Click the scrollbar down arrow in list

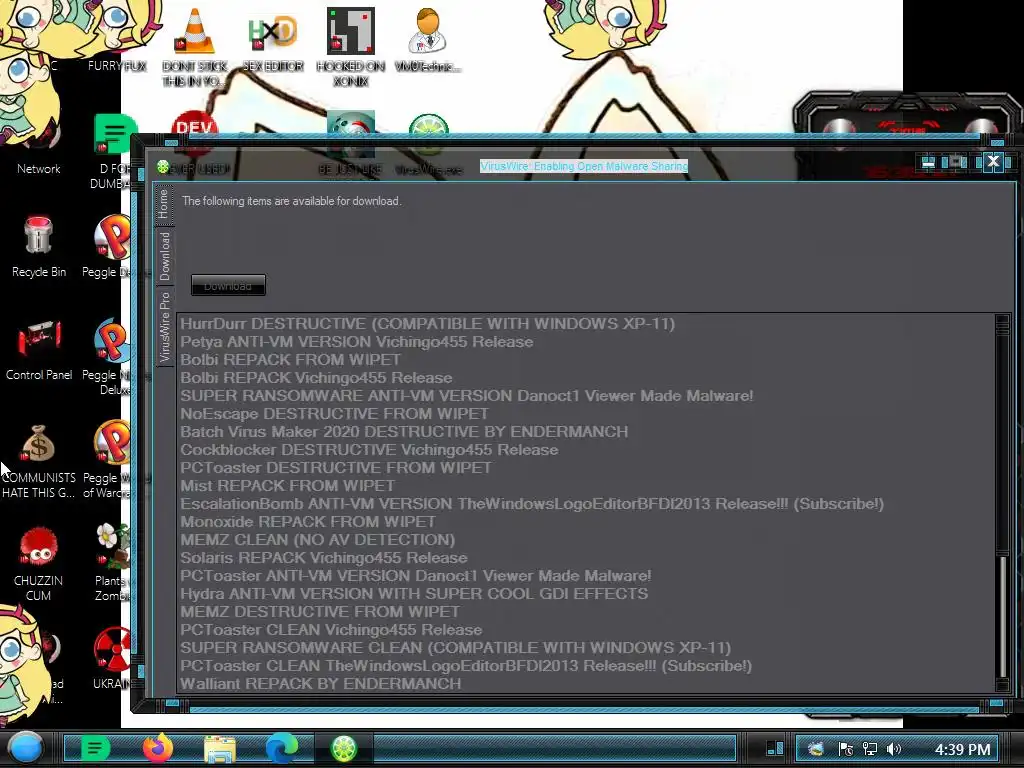[x=1002, y=684]
